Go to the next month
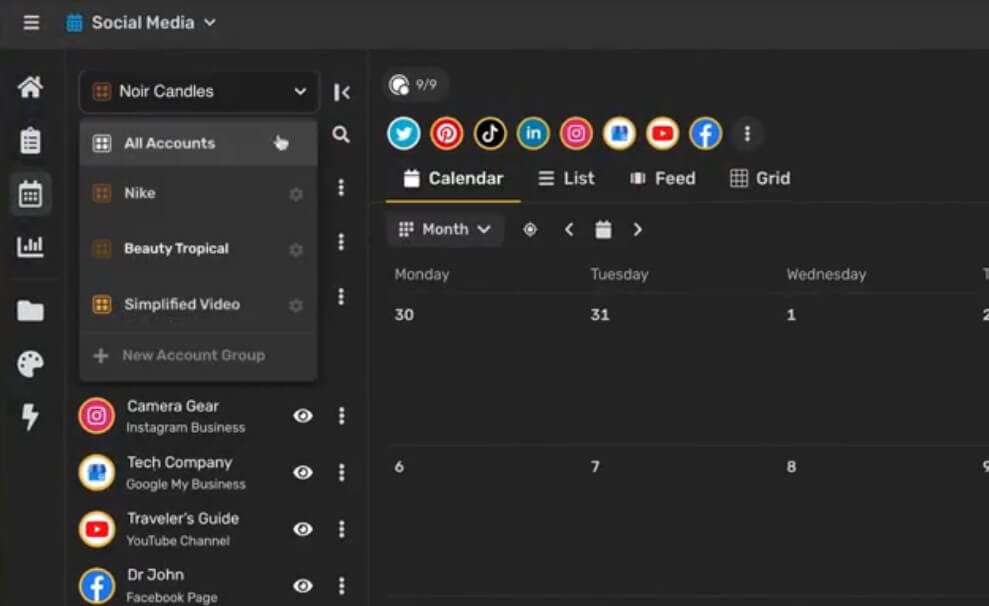 638,230
